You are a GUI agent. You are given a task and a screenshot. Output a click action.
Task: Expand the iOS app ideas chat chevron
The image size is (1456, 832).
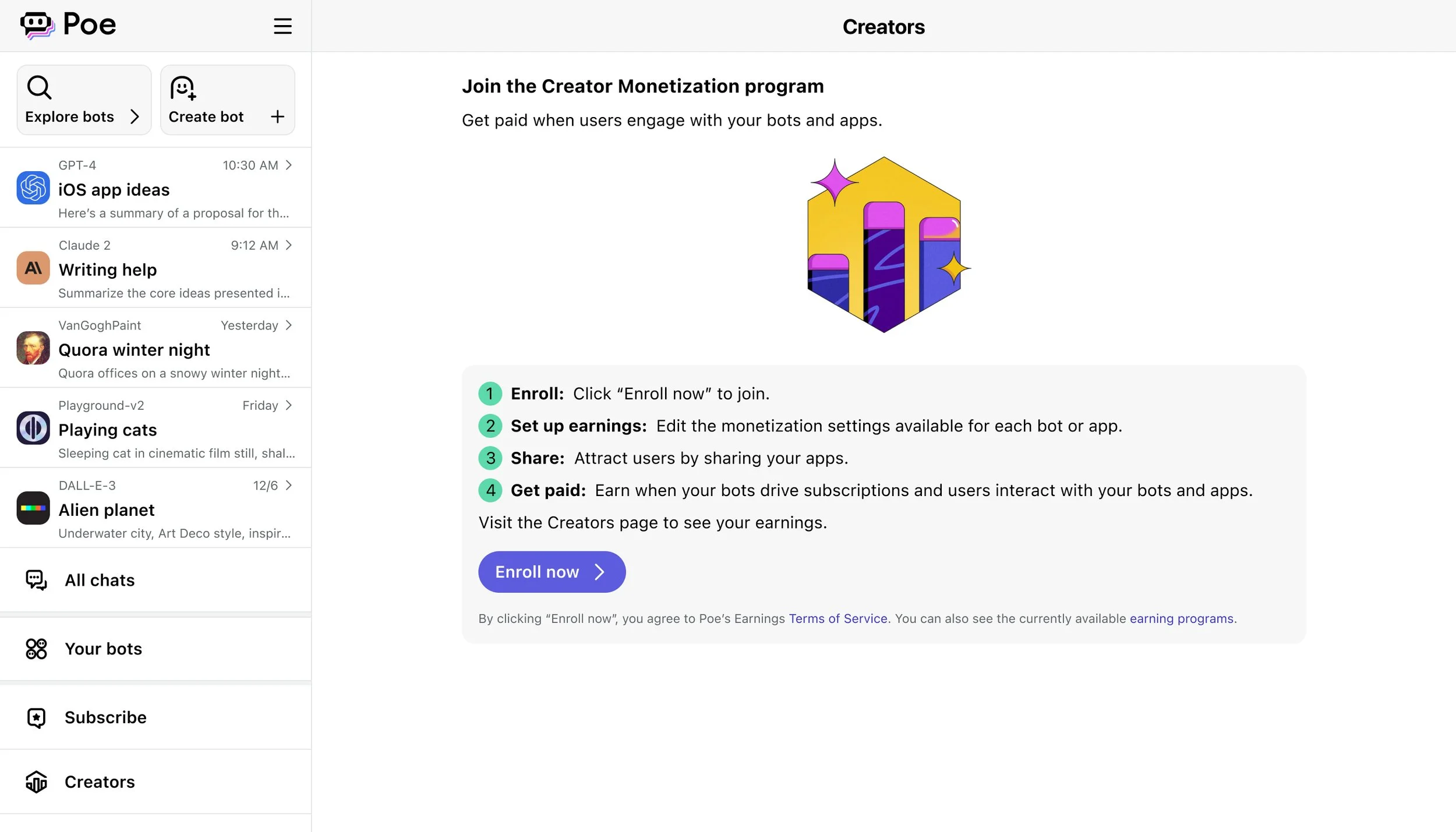[288, 165]
